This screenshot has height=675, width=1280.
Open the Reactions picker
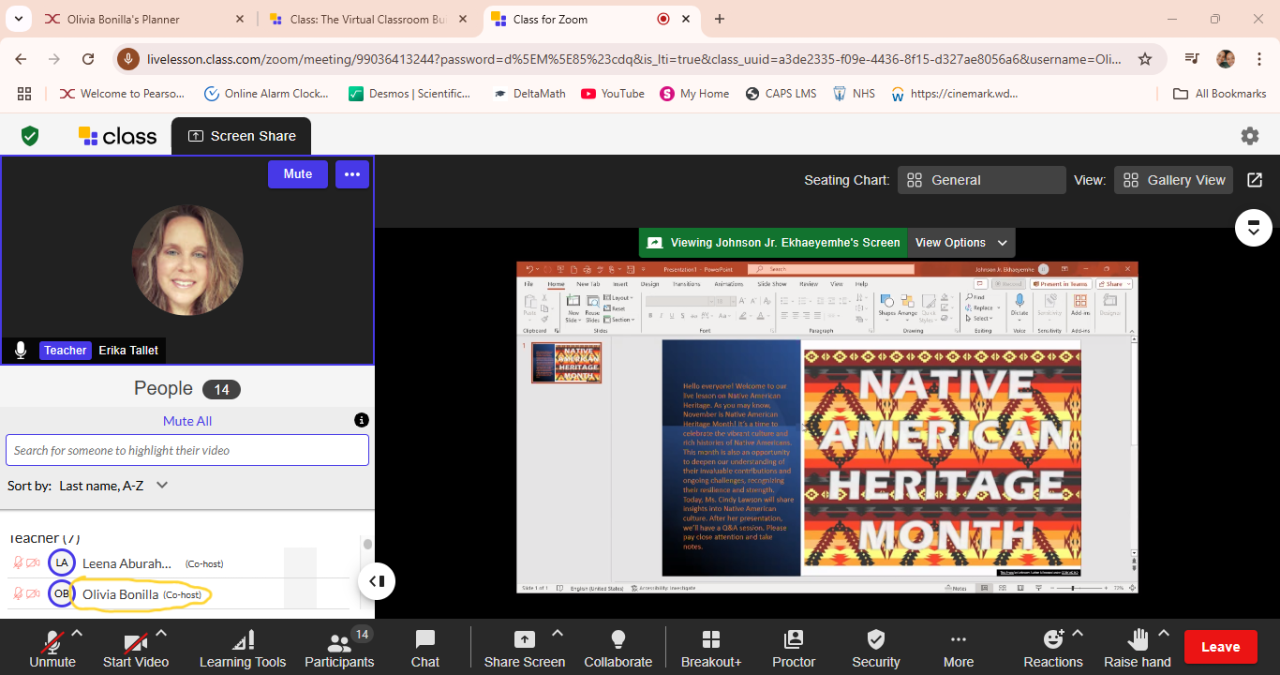click(1053, 649)
